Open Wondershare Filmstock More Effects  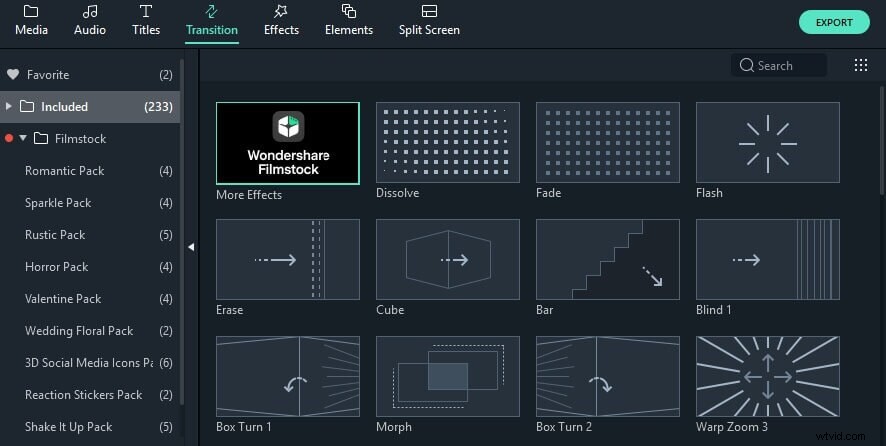click(x=288, y=142)
